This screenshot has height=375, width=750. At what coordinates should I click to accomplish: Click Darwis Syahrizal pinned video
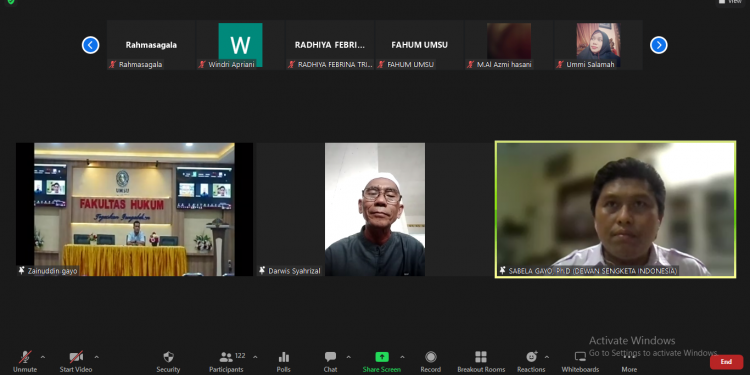tap(375, 210)
